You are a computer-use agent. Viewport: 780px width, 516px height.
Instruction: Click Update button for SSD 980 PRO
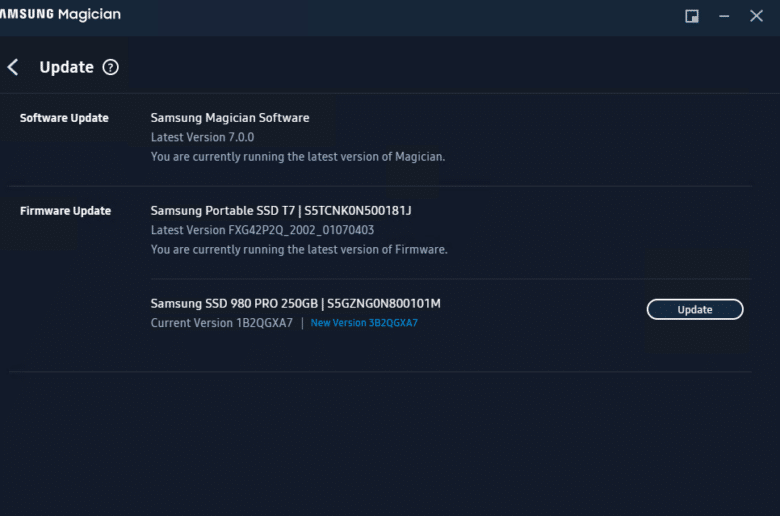pyautogui.click(x=695, y=310)
